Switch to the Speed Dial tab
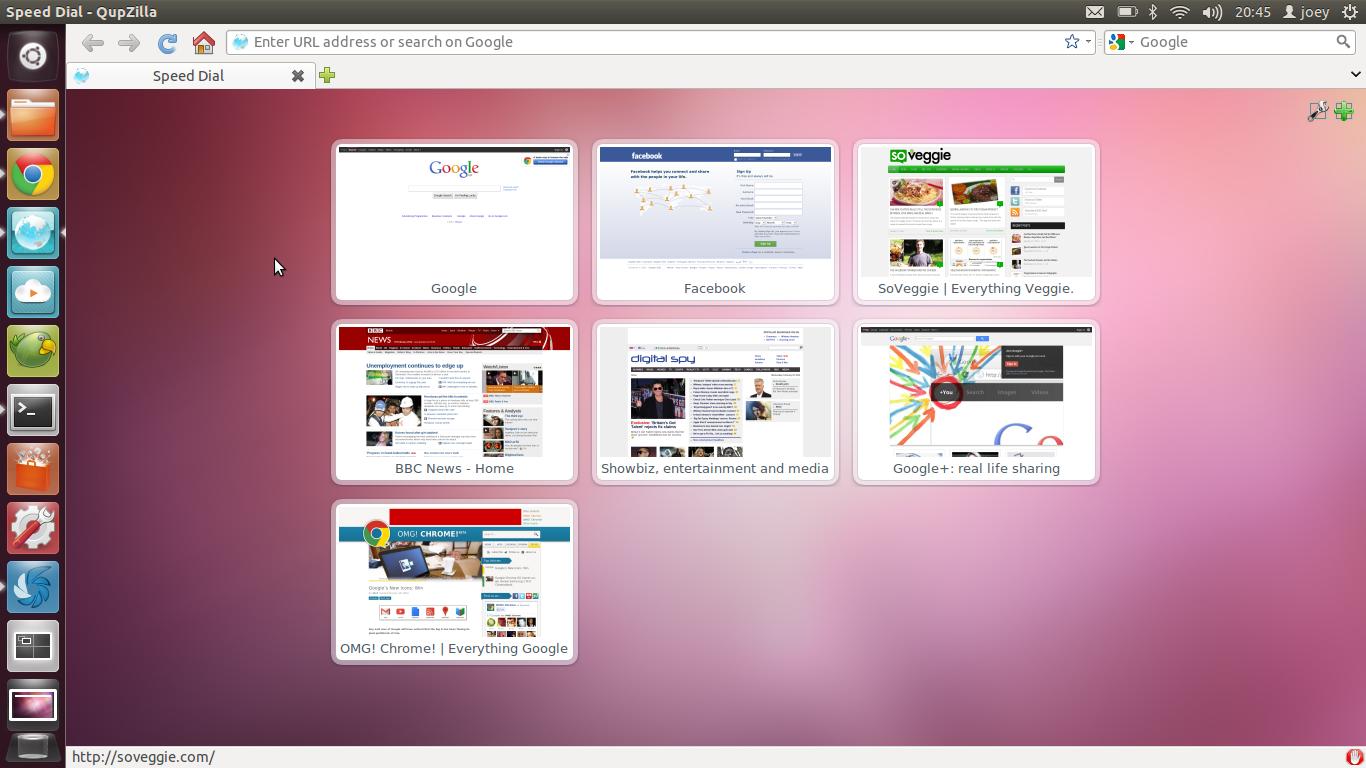The image size is (1366, 768). (x=188, y=75)
